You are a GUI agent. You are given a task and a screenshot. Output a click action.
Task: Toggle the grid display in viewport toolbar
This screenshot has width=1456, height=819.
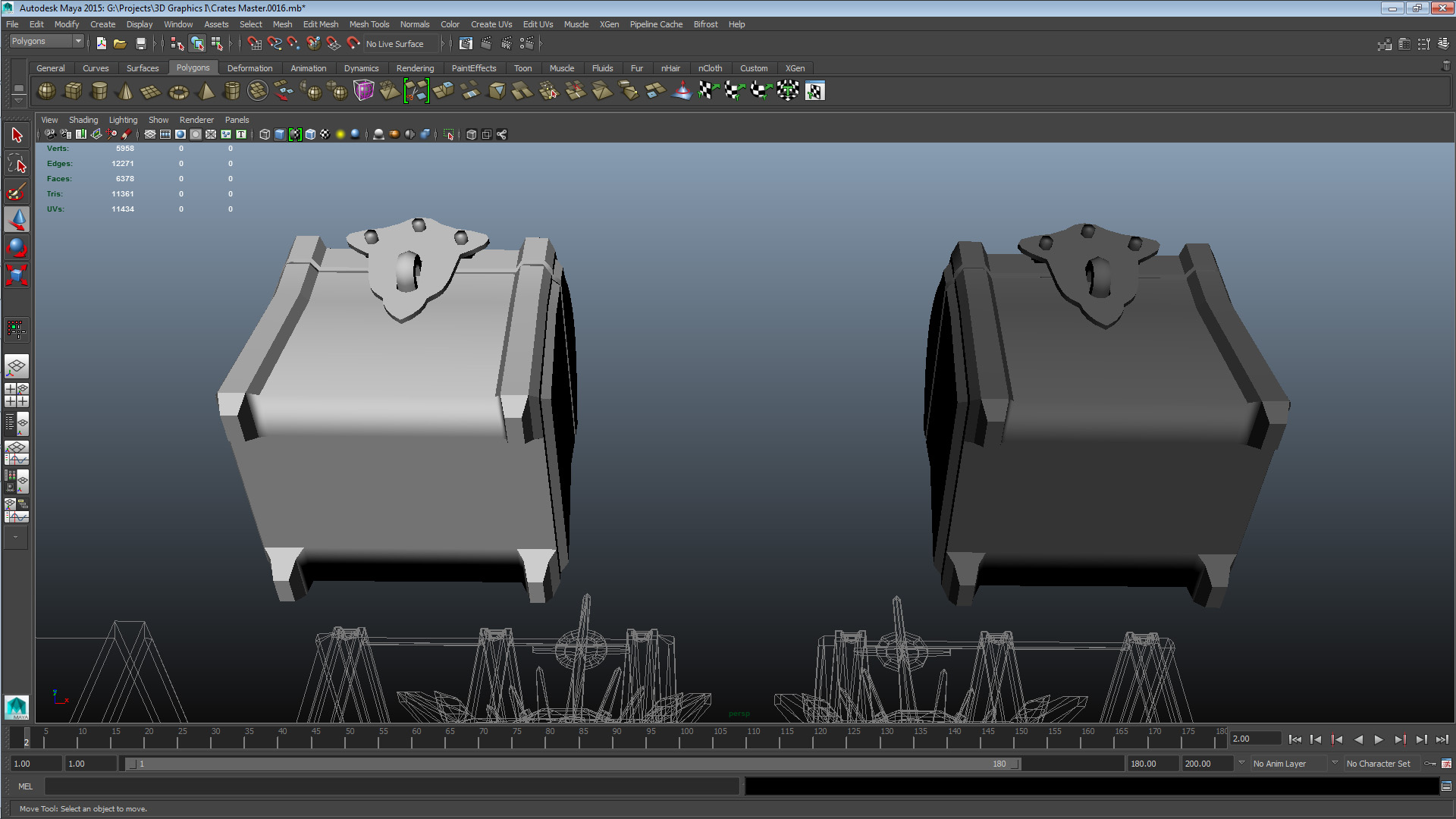[x=150, y=134]
